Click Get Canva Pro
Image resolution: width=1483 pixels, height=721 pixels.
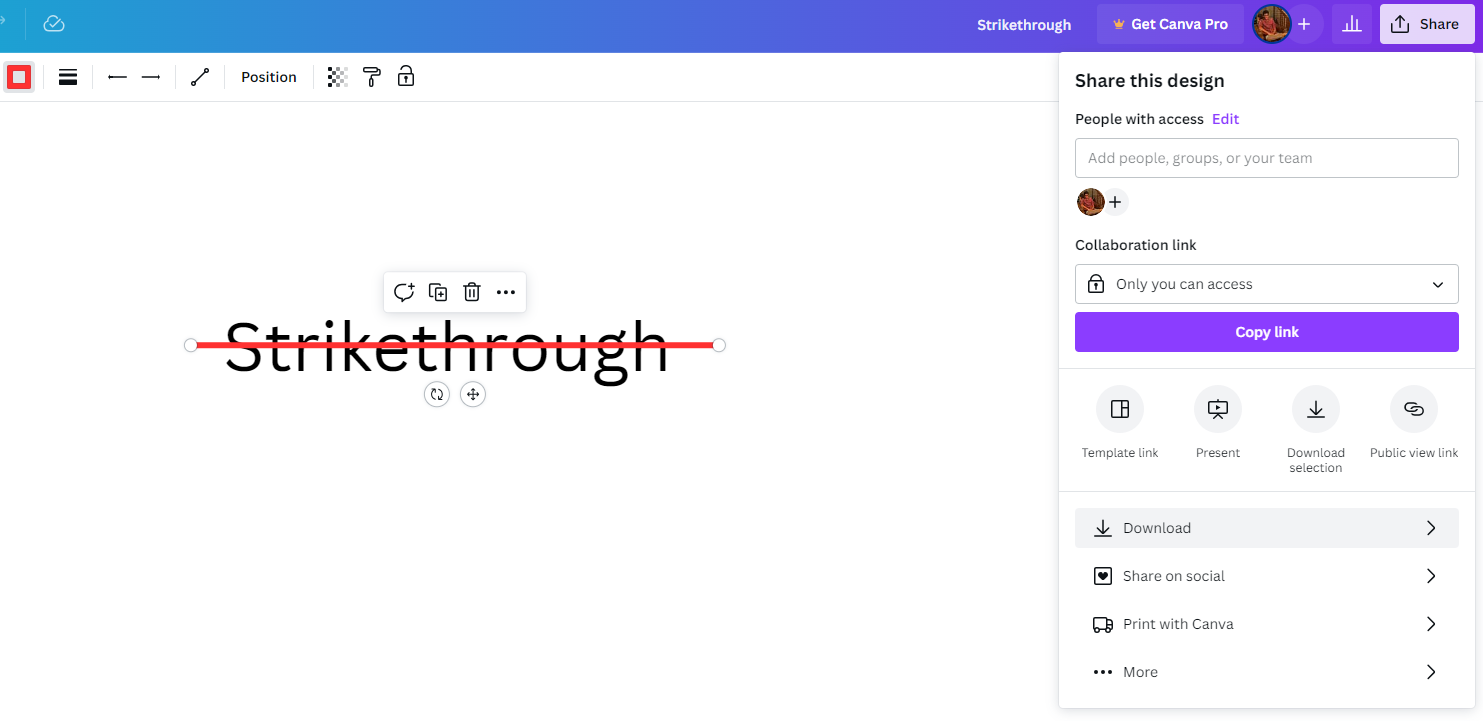[x=1170, y=24]
